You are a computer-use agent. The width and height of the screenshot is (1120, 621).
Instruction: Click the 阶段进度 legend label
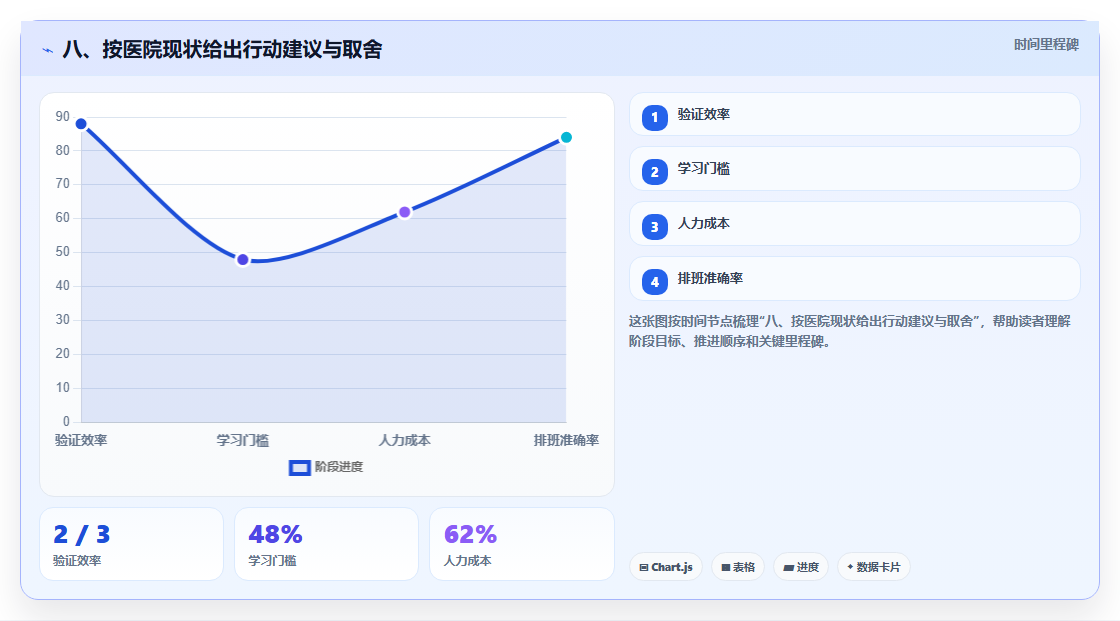click(x=339, y=467)
